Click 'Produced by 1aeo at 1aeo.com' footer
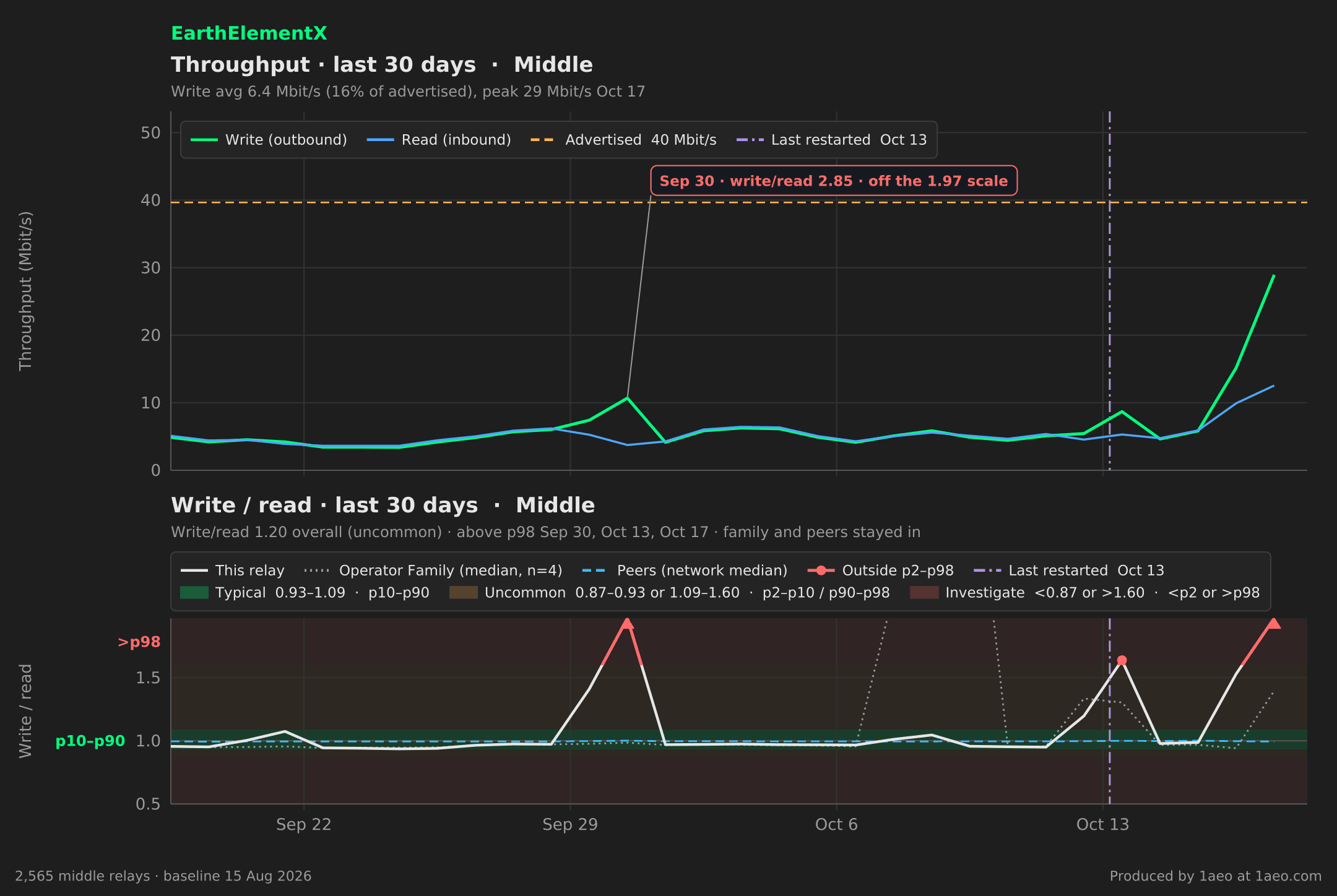 coord(1216,876)
